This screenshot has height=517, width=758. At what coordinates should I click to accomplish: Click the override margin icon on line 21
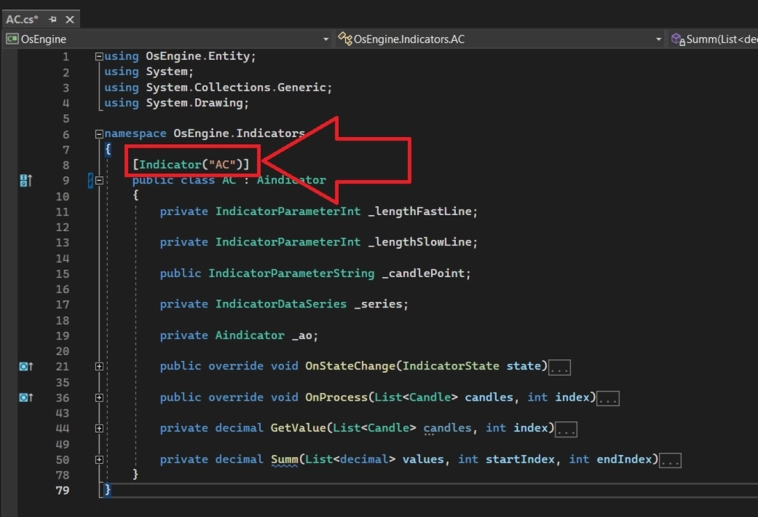coord(26,367)
